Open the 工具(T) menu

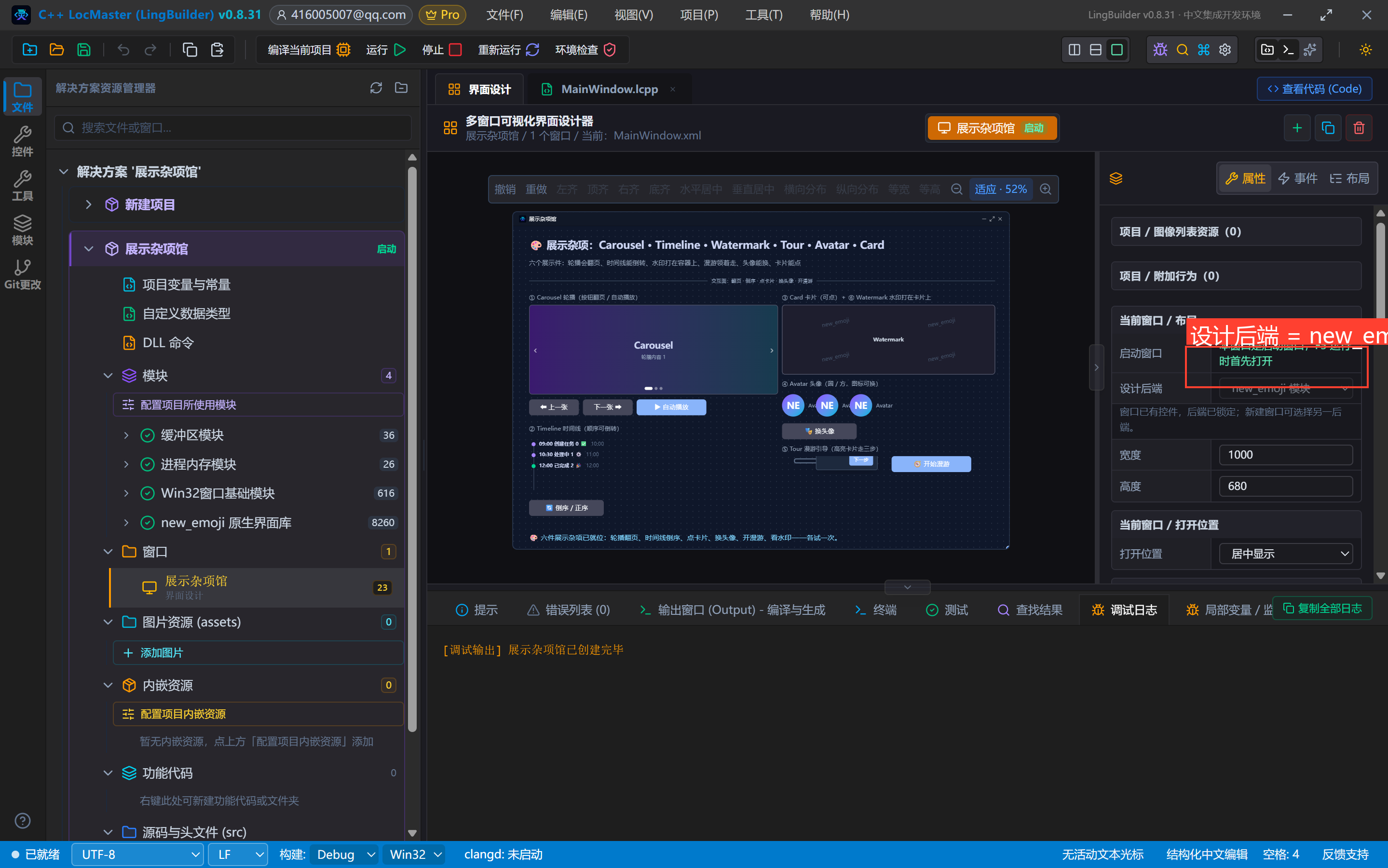pos(763,15)
